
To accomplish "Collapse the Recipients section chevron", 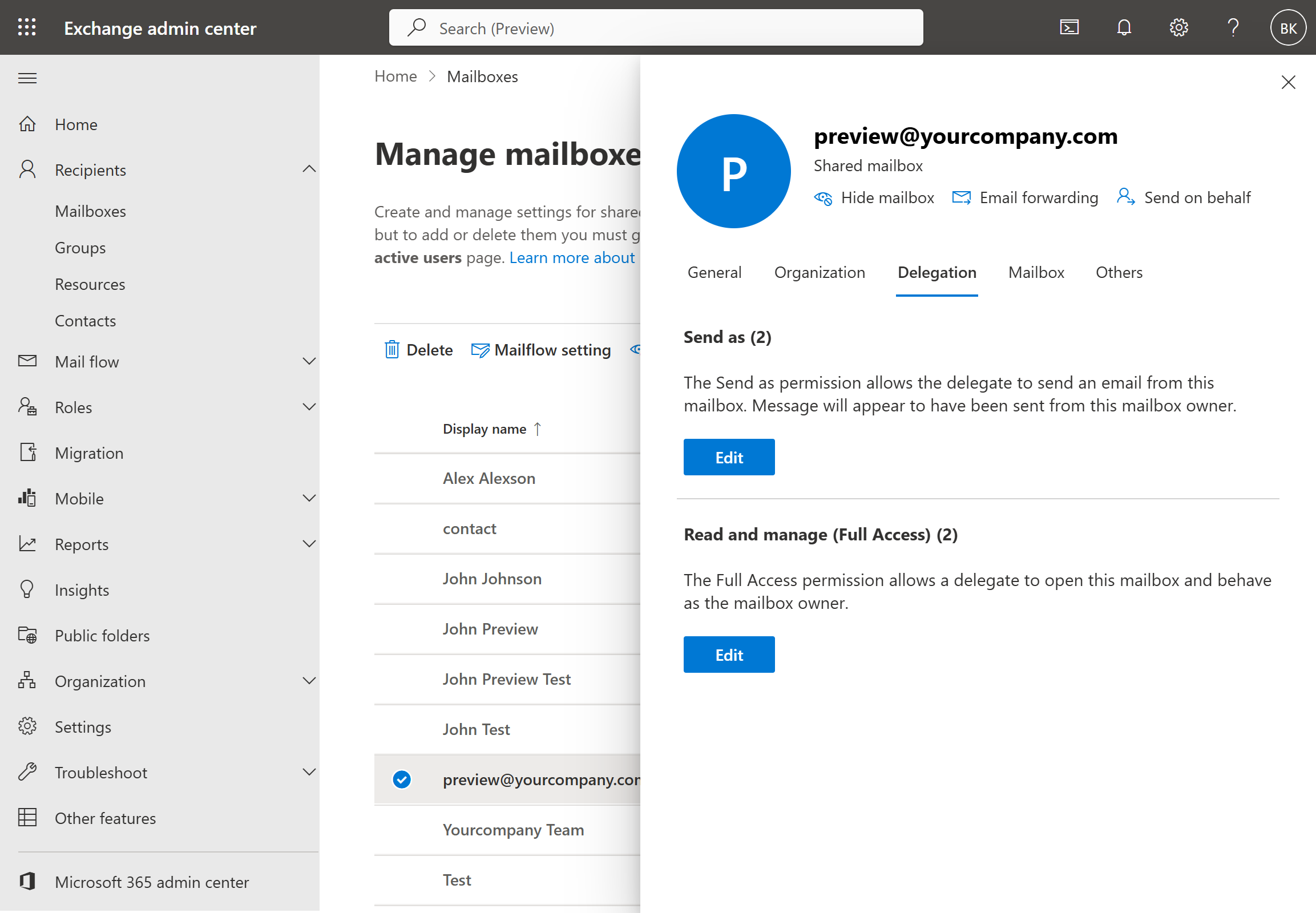I will tap(309, 169).
